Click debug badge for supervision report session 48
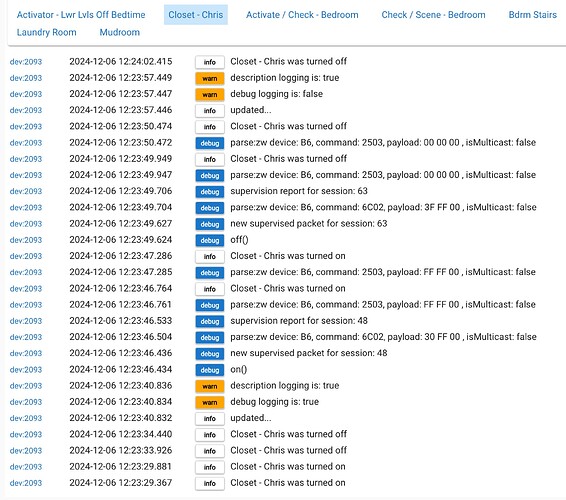Viewport: 566px width, 500px height. pyautogui.click(x=210, y=321)
